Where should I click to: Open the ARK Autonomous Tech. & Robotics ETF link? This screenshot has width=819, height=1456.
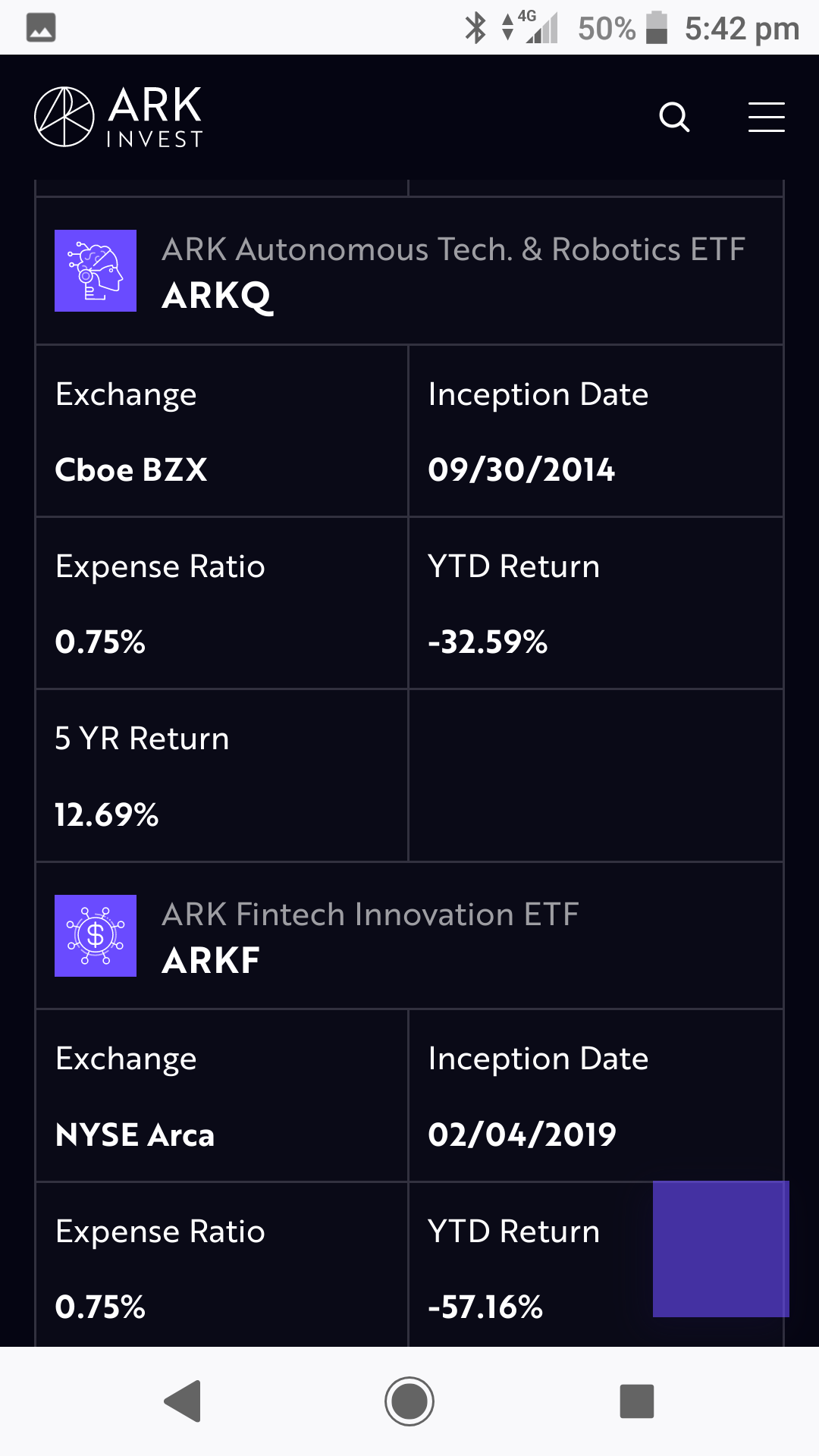coord(453,249)
